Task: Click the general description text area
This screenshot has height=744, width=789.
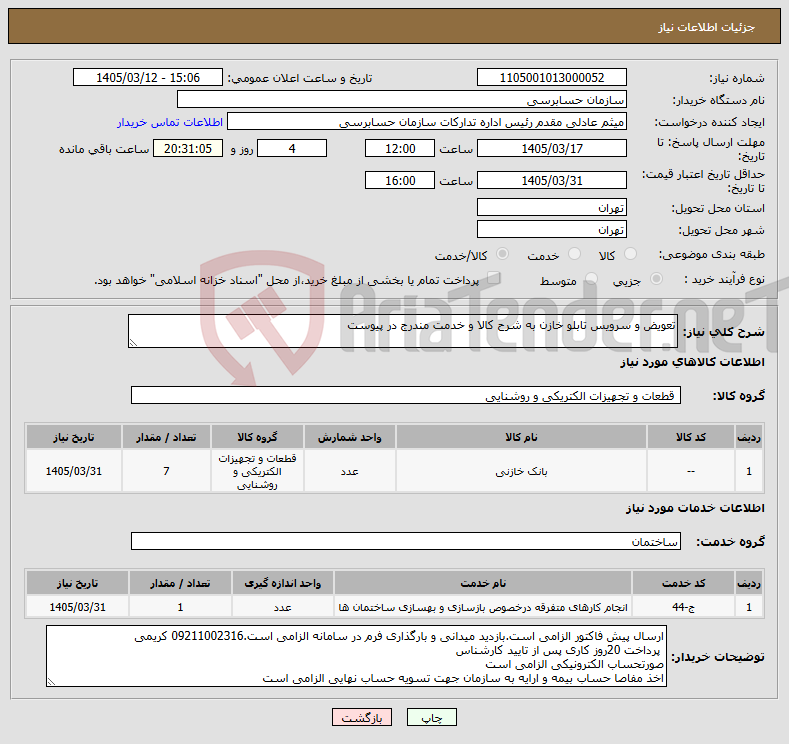Action: (403, 331)
